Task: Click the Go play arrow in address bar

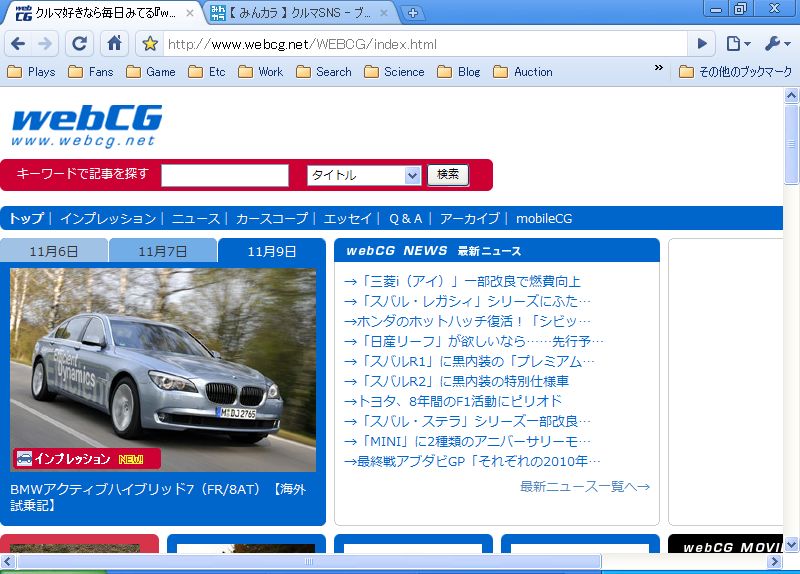Action: click(x=703, y=44)
